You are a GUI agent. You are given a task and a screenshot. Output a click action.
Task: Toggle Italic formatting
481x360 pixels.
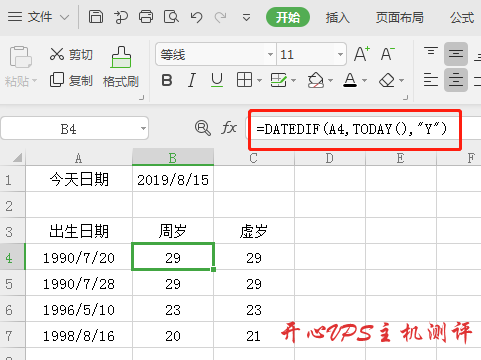pyautogui.click(x=192, y=80)
